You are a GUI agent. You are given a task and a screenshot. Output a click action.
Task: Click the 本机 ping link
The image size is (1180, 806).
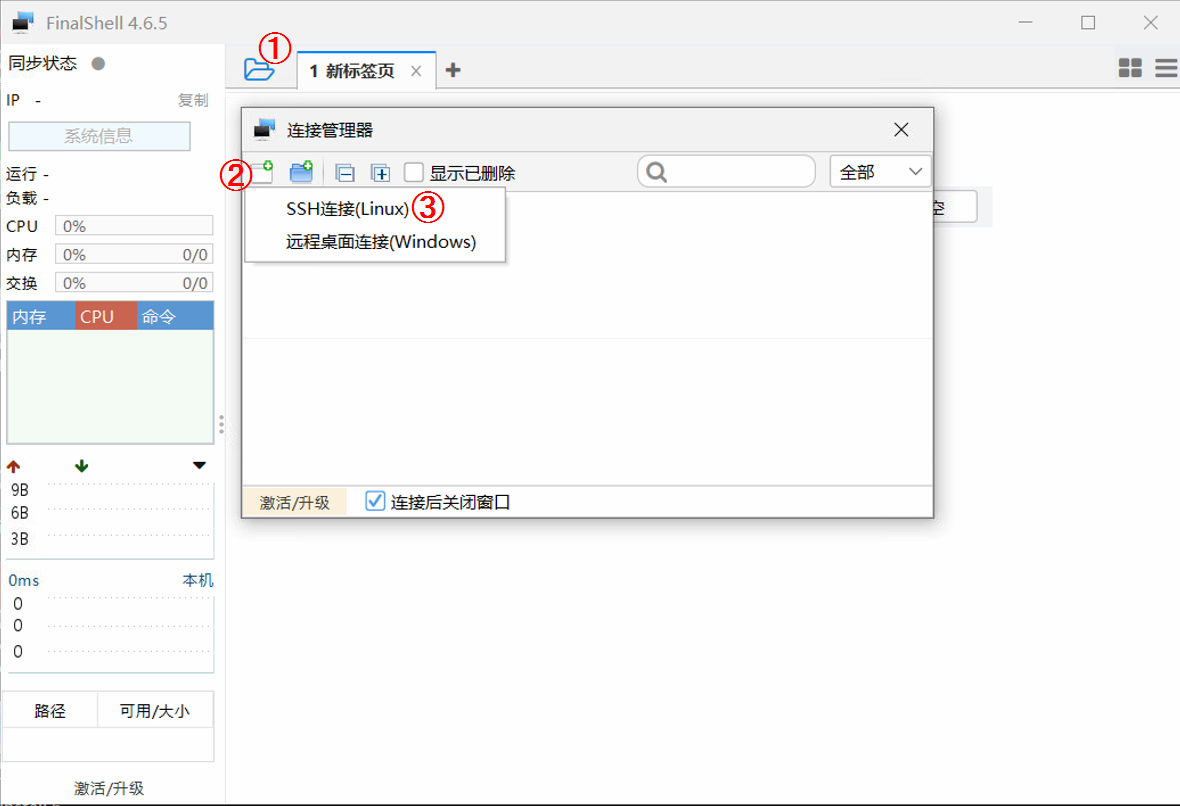198,580
